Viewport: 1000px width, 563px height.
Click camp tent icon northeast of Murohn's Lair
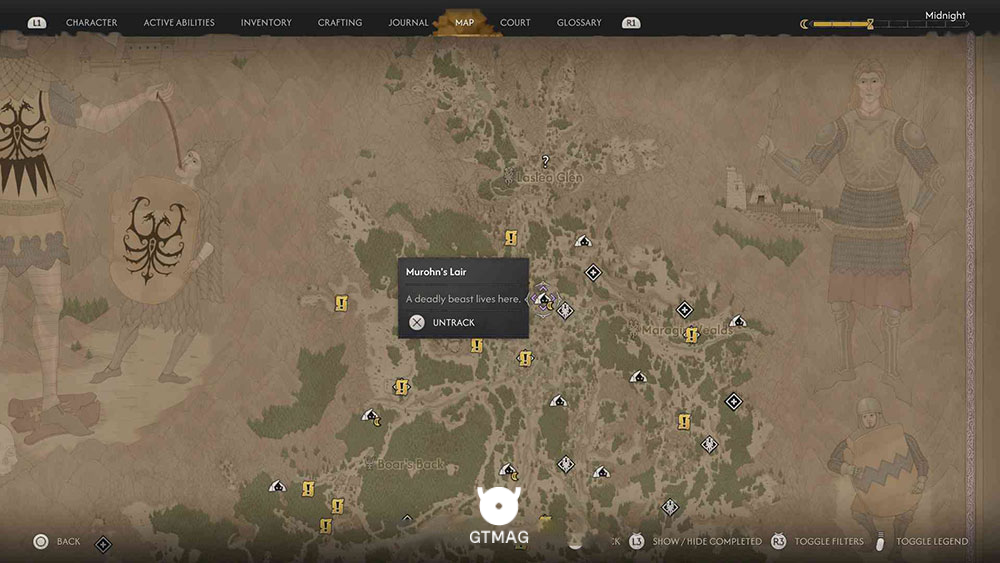(583, 241)
